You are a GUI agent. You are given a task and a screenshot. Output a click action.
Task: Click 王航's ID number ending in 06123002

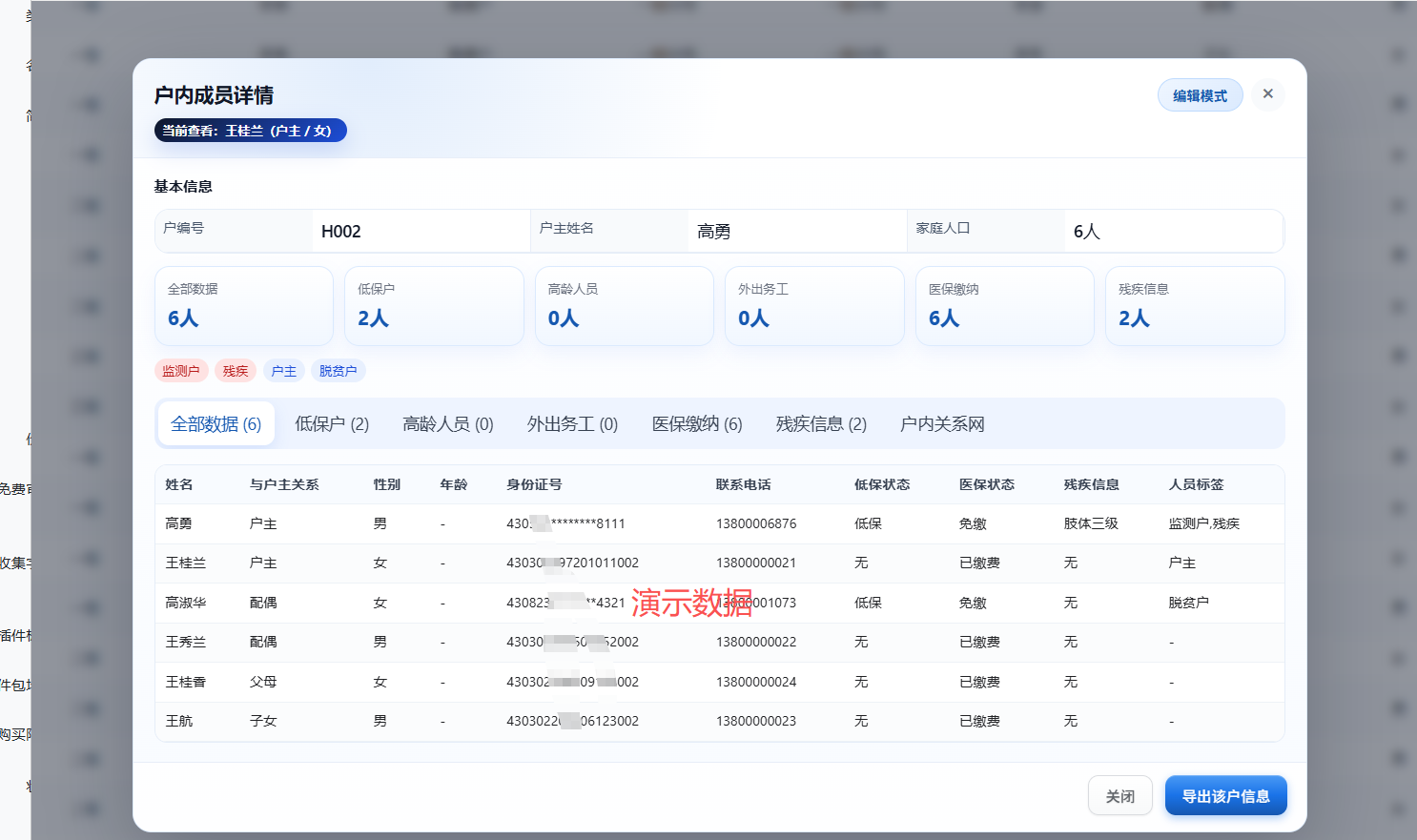point(573,721)
